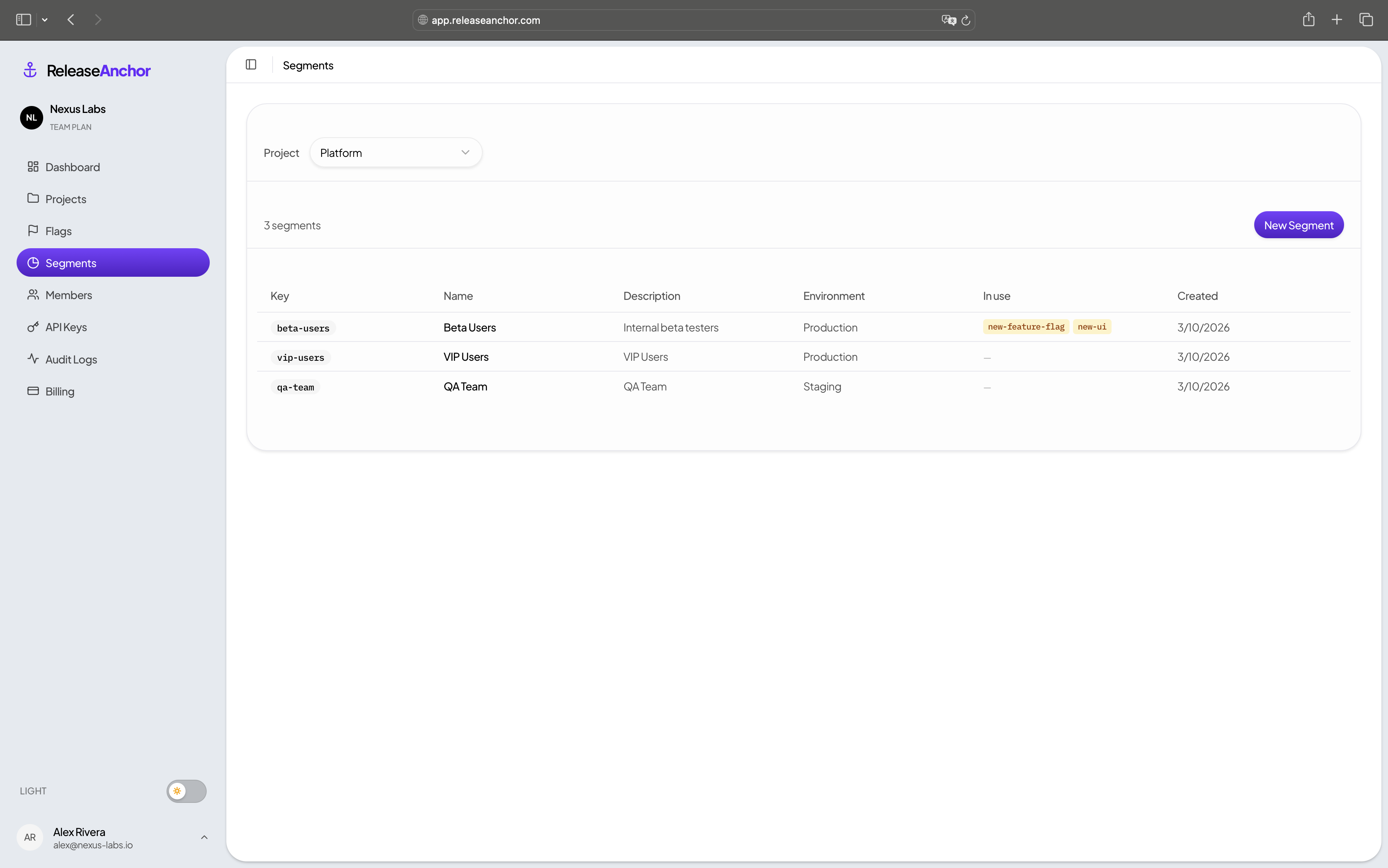Reload the page with browser refresh icon
Screen dimensions: 1388x868
966,20
